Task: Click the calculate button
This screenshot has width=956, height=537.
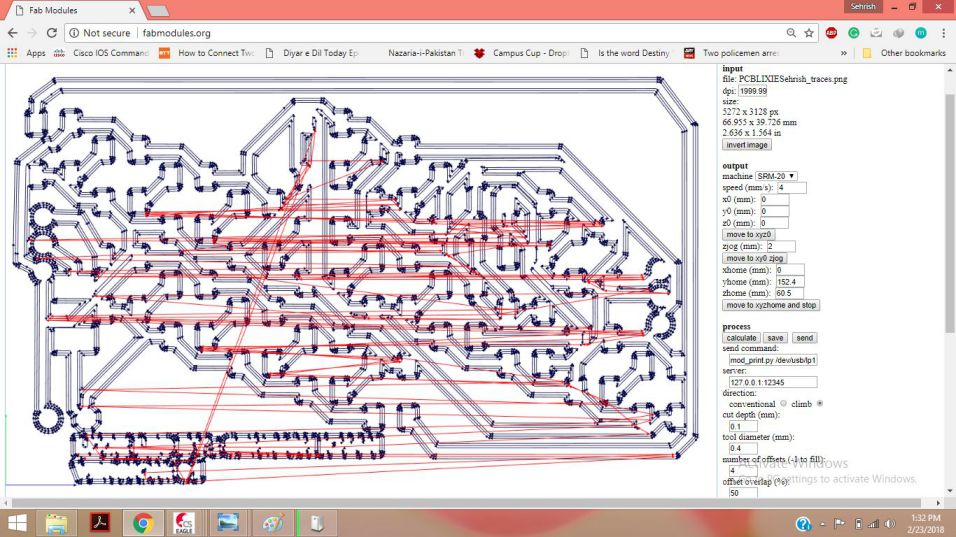Action: [741, 338]
